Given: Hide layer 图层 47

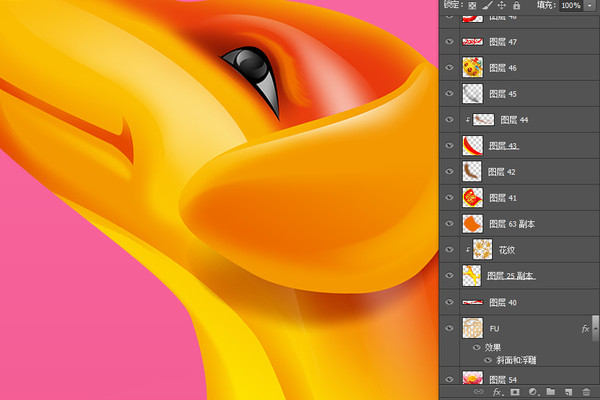Looking at the screenshot, I should (449, 42).
